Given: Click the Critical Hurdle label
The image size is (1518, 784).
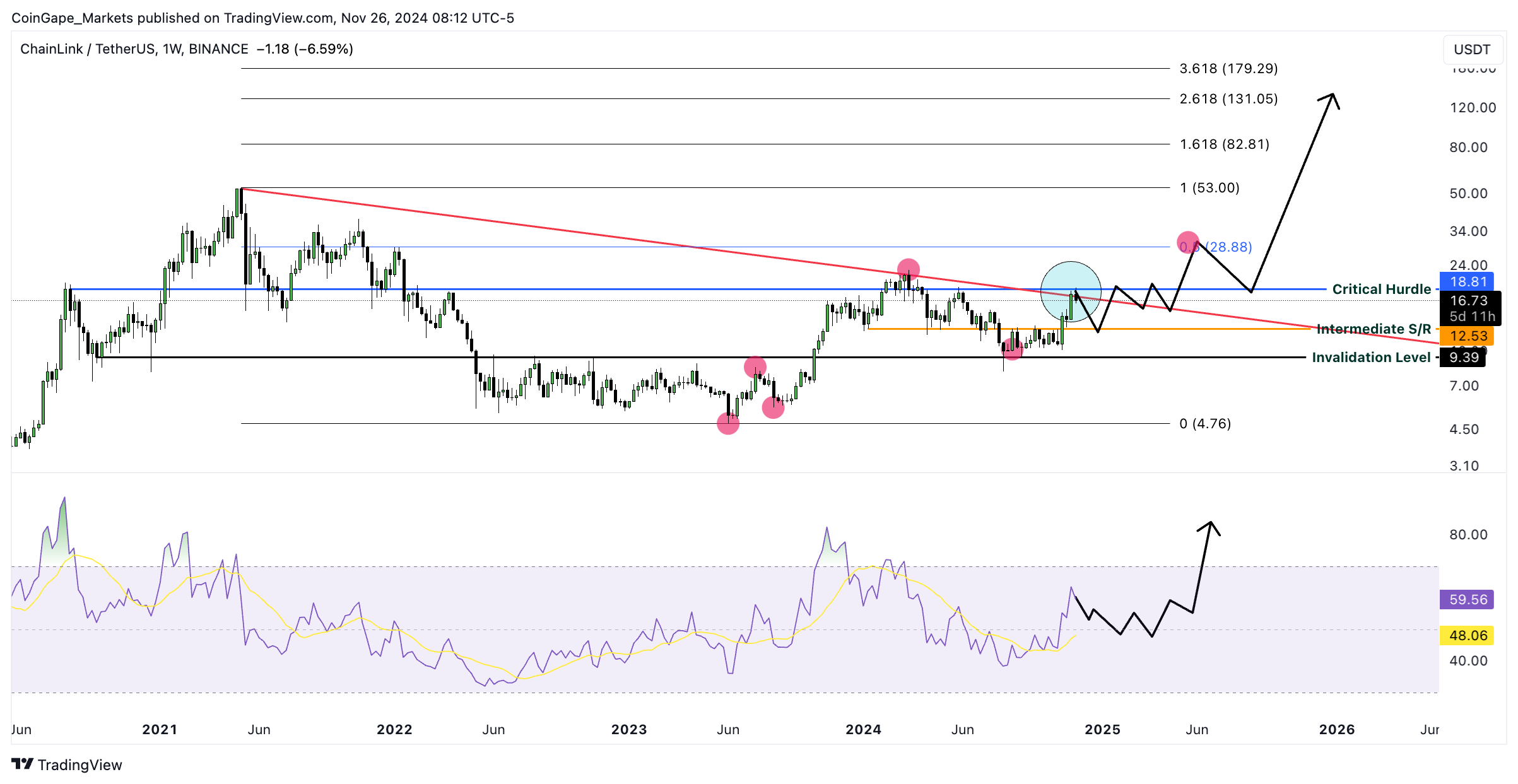Looking at the screenshot, I should click(1381, 289).
